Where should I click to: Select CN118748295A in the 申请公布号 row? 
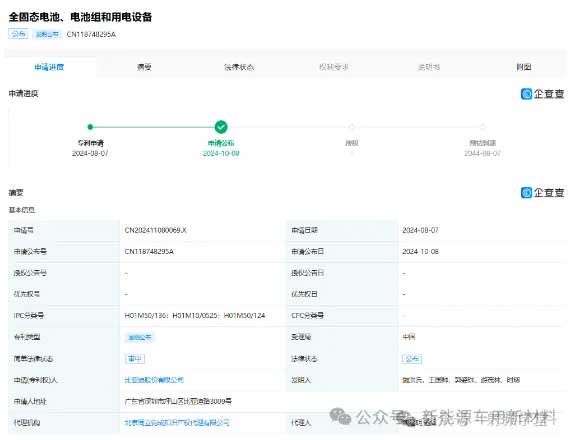pyautogui.click(x=149, y=252)
